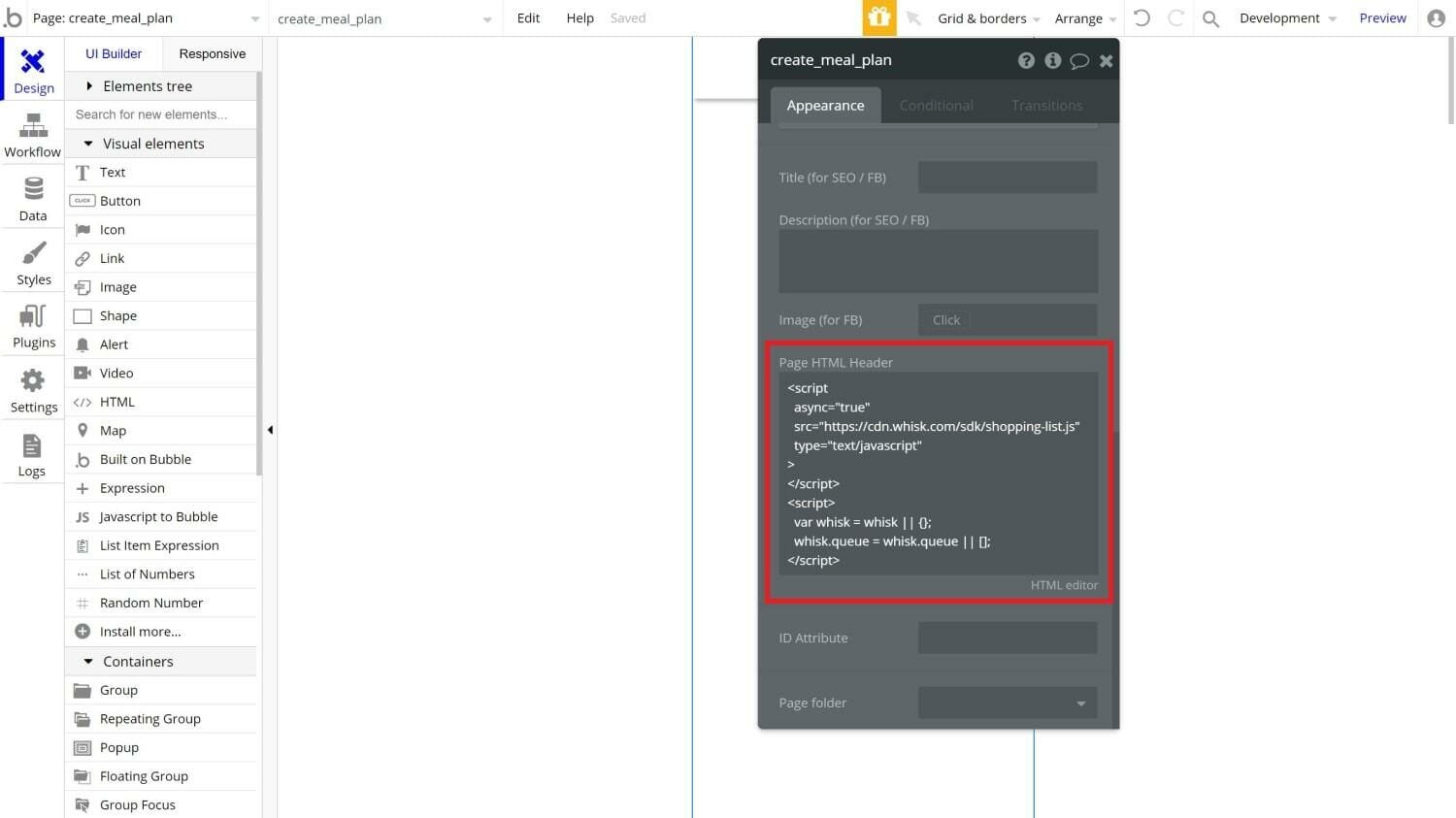Open the Page folder dropdown
This screenshot has width=1456, height=818.
point(1007,703)
